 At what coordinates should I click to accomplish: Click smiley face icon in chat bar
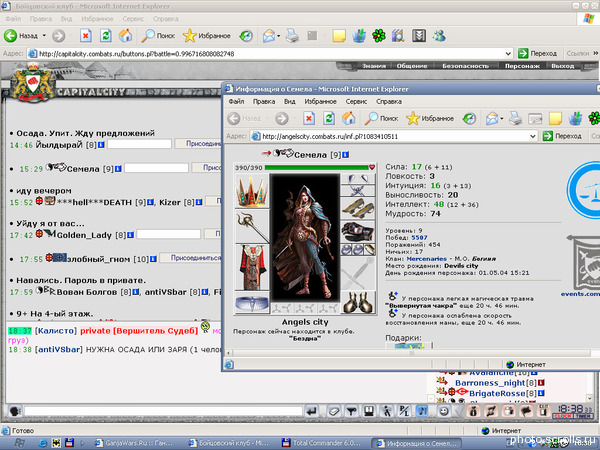point(443,411)
